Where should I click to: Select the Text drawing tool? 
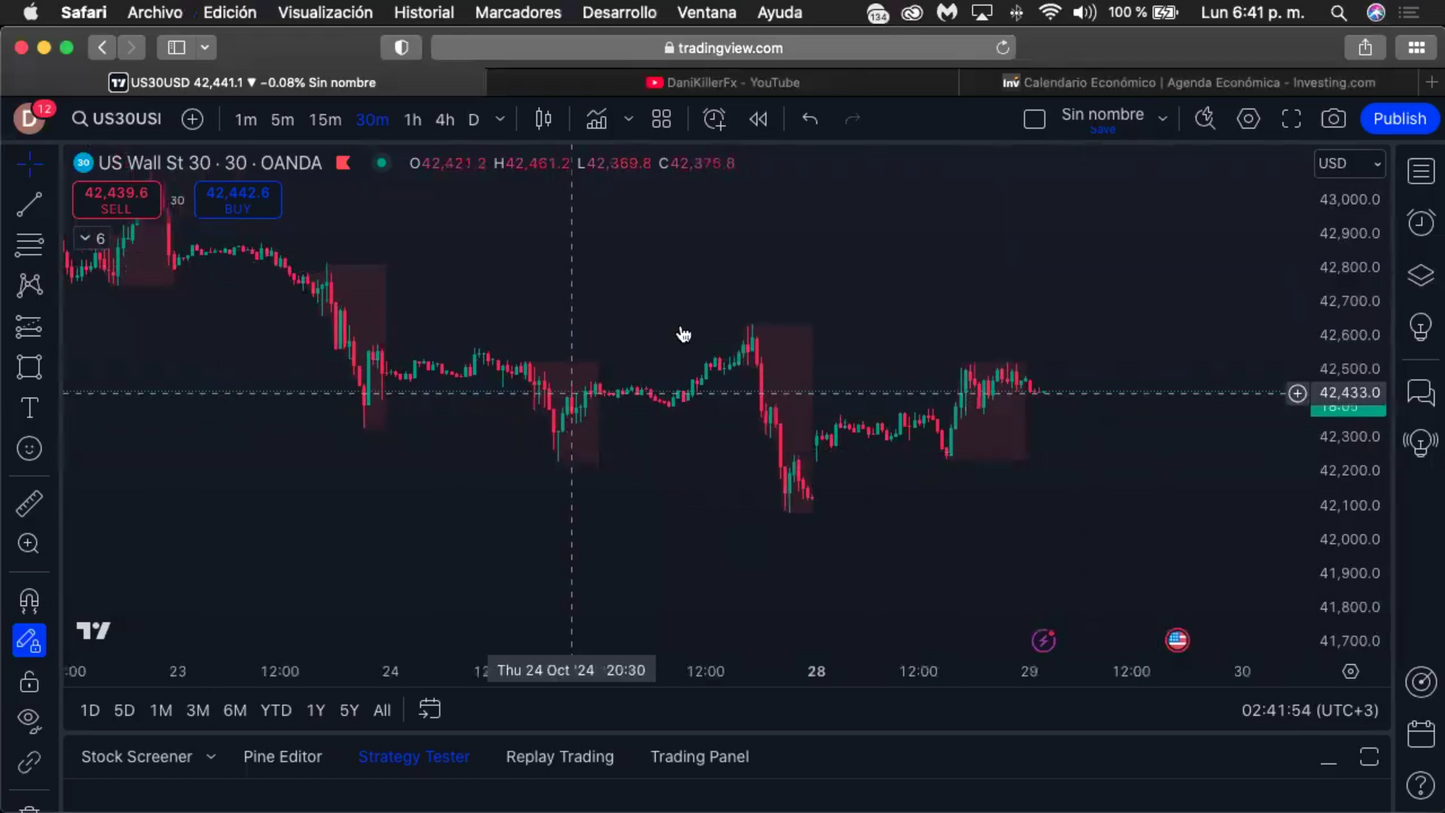pos(29,407)
